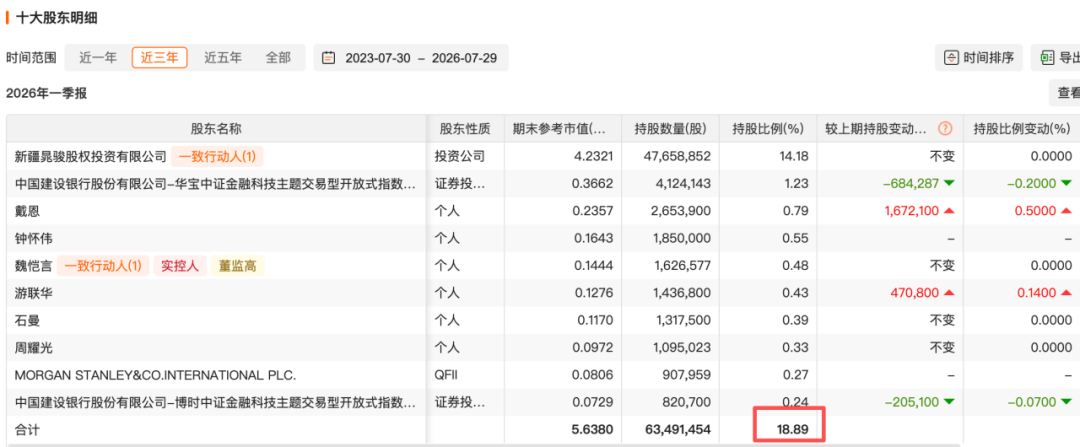
Task: Click the 十大股东明细 section title
Action: click(56, 18)
